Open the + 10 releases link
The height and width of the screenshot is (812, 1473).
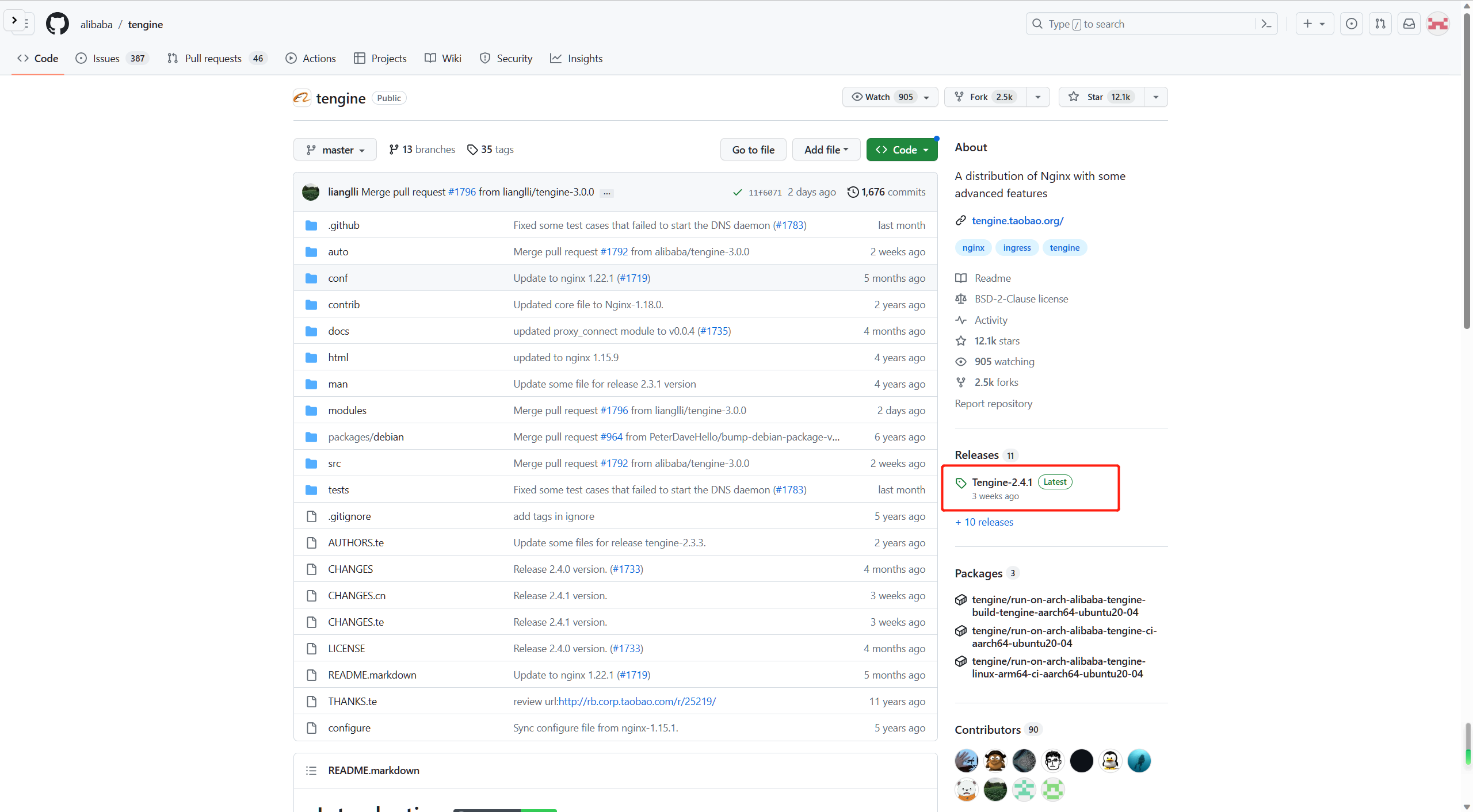984,522
